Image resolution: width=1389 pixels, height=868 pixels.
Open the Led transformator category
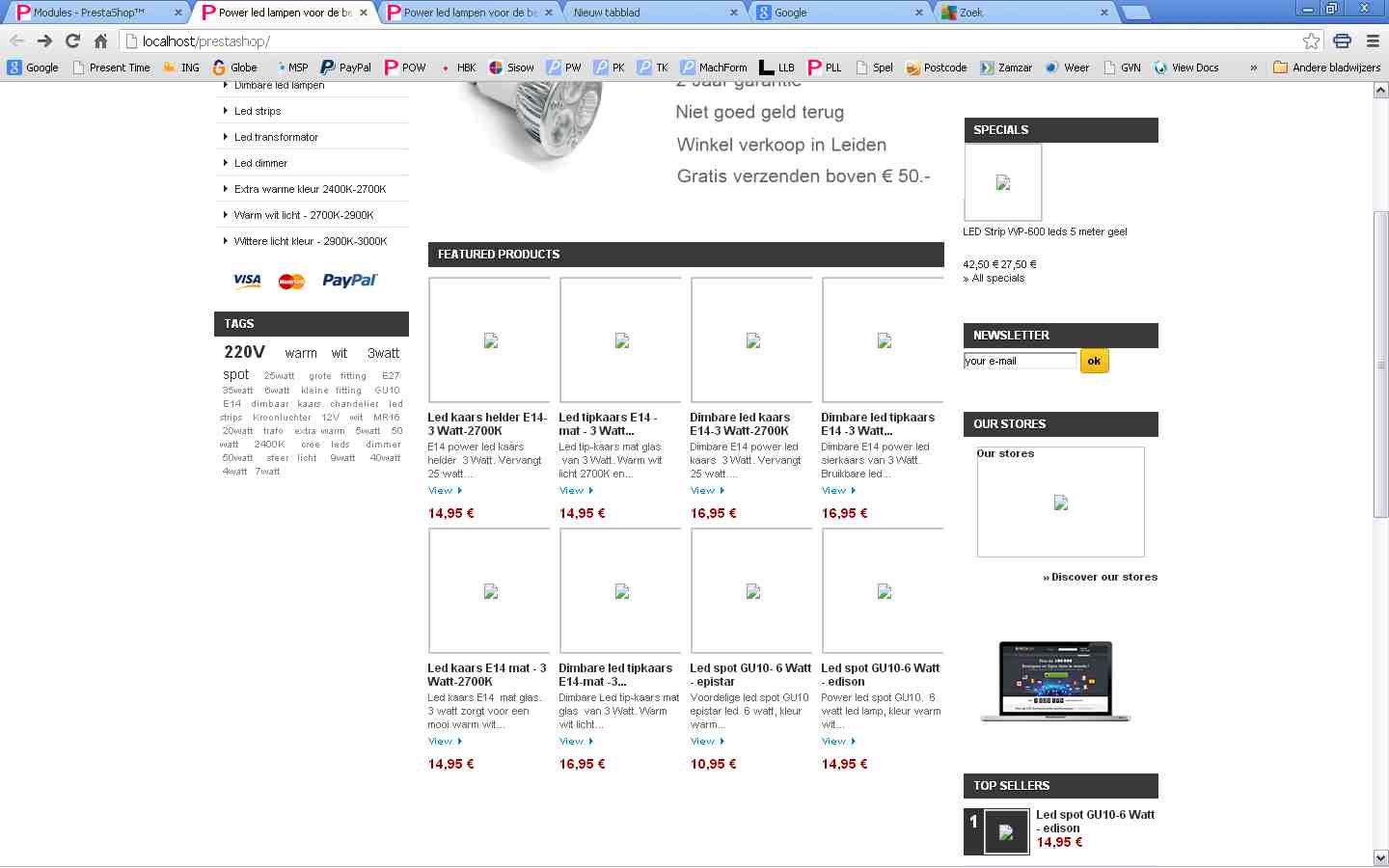276,137
